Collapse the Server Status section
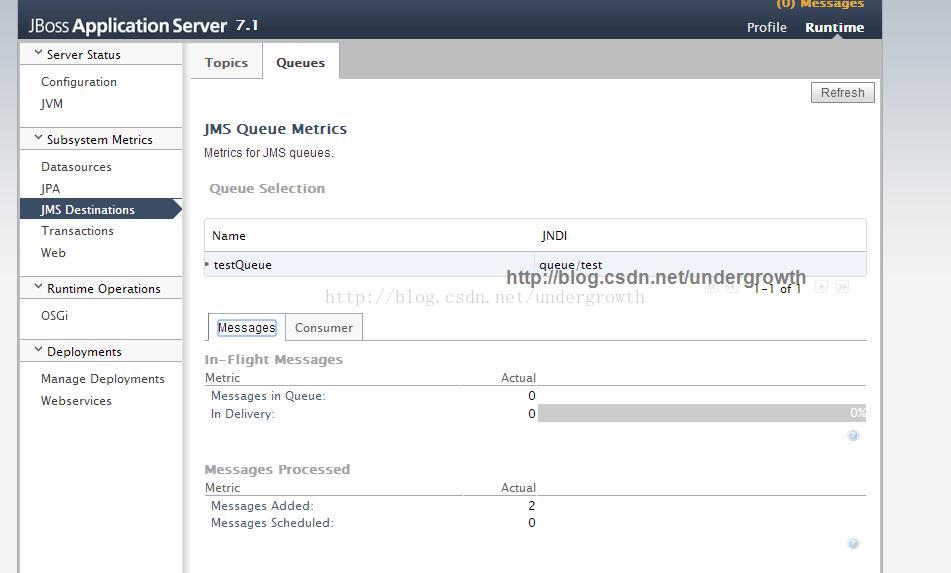Viewport: 951px width, 573px height. pyautogui.click(x=38, y=53)
